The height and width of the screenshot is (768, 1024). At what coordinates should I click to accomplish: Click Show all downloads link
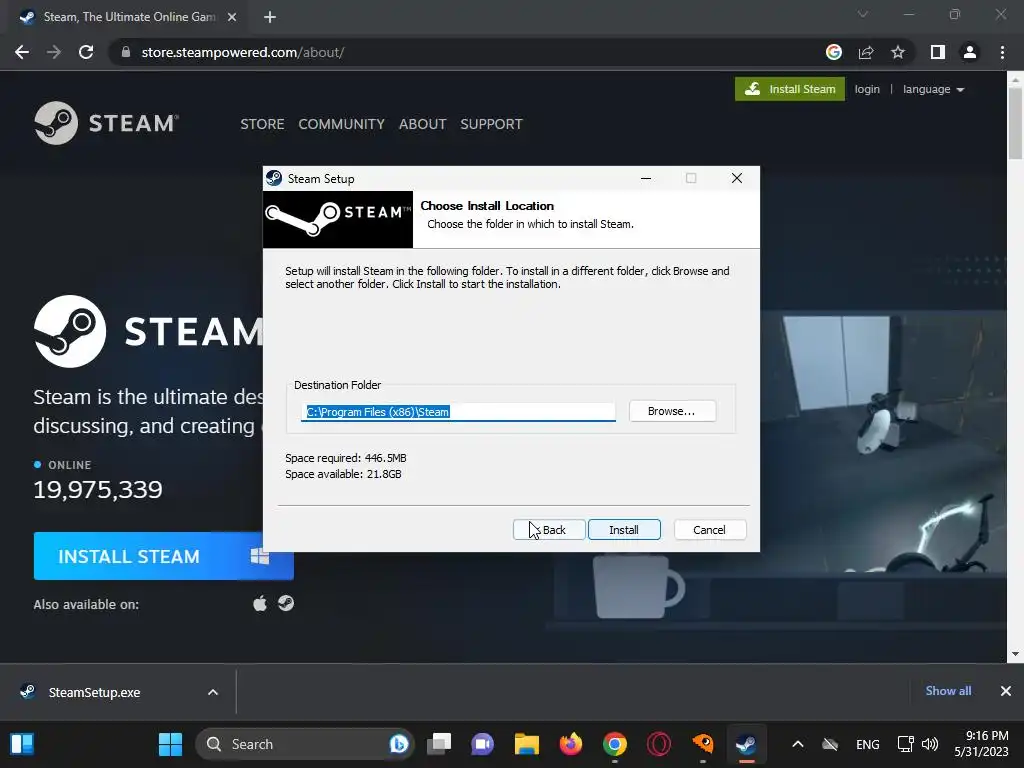948,691
